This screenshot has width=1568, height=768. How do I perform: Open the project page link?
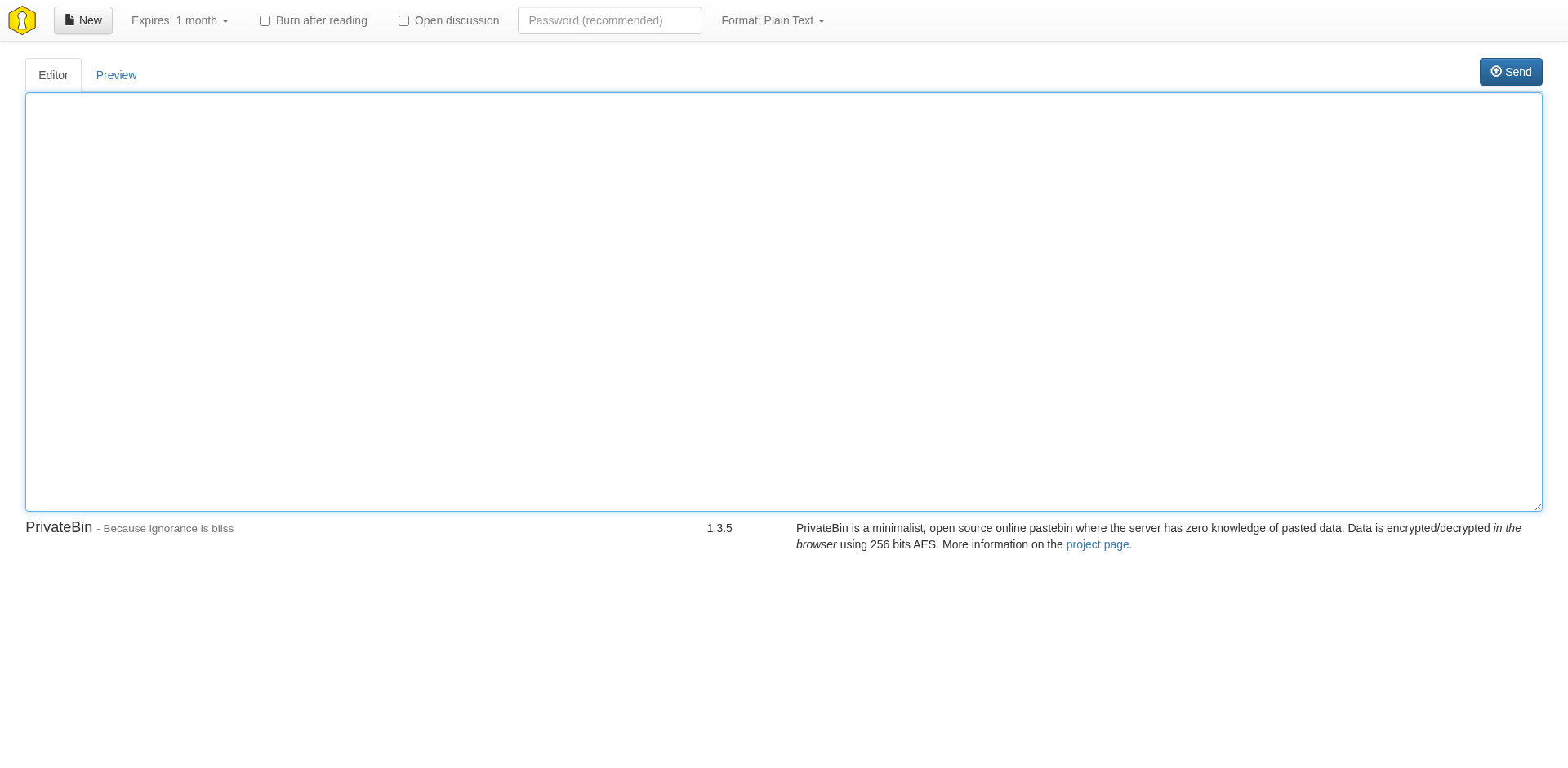pos(1097,544)
